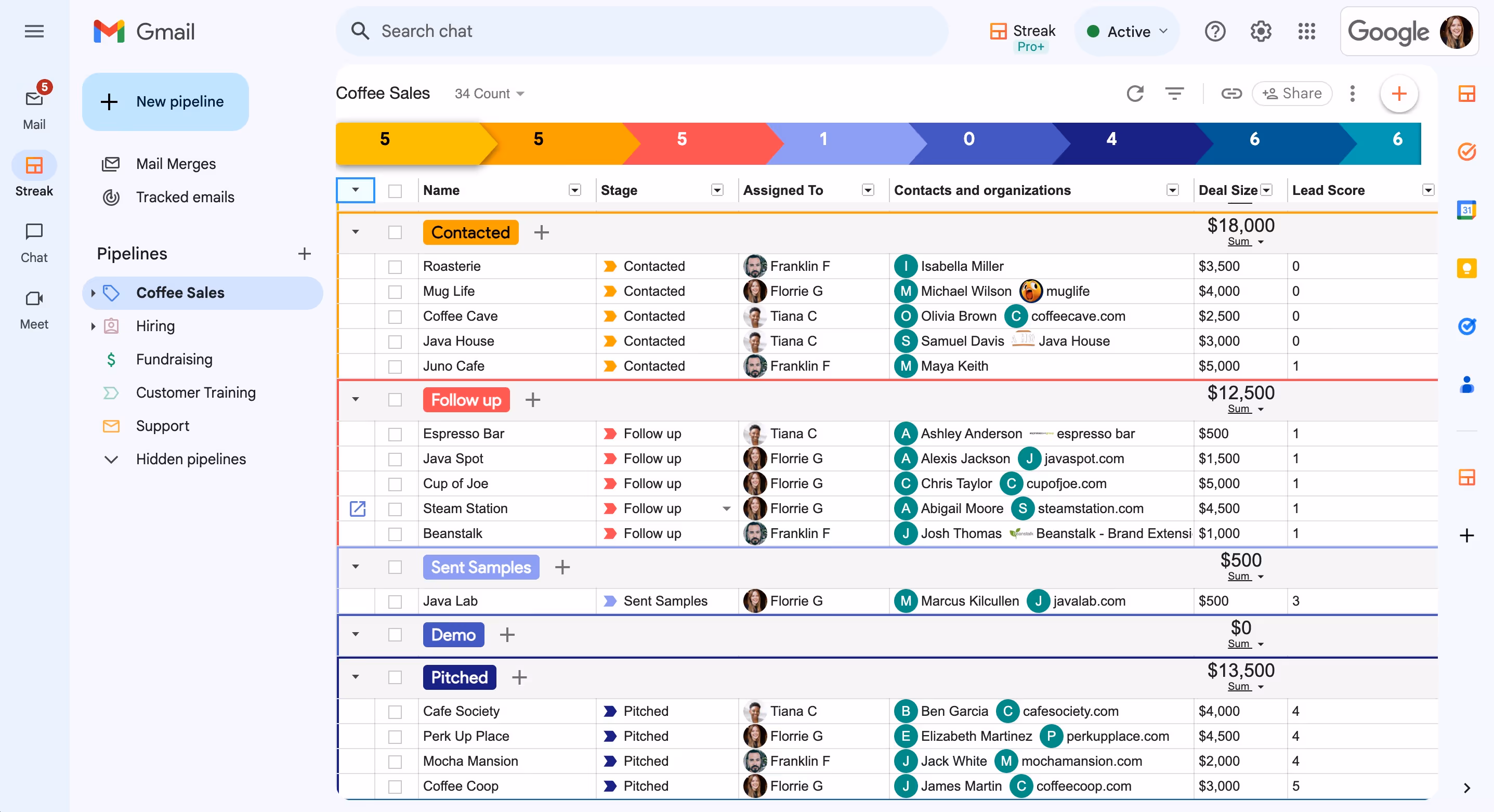The width and height of the screenshot is (1494, 812).
Task: Select all rows with the header checkbox
Action: [x=395, y=190]
